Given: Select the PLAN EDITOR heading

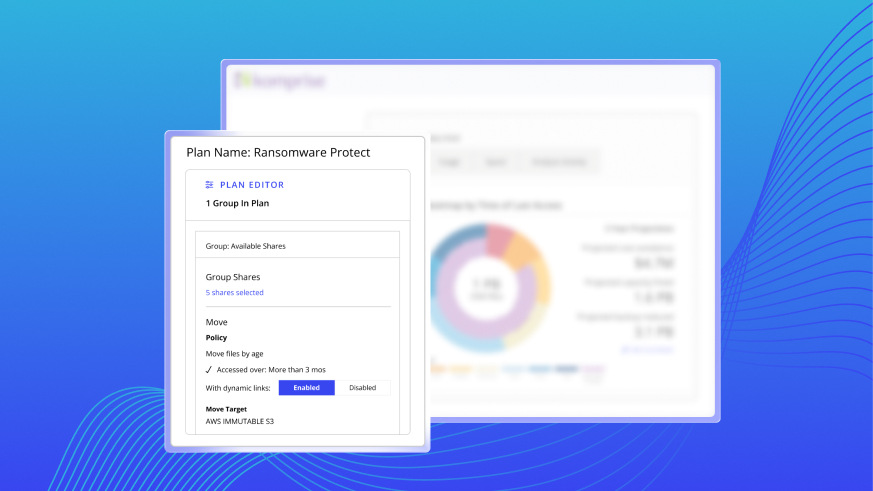Looking at the screenshot, I should coord(252,185).
